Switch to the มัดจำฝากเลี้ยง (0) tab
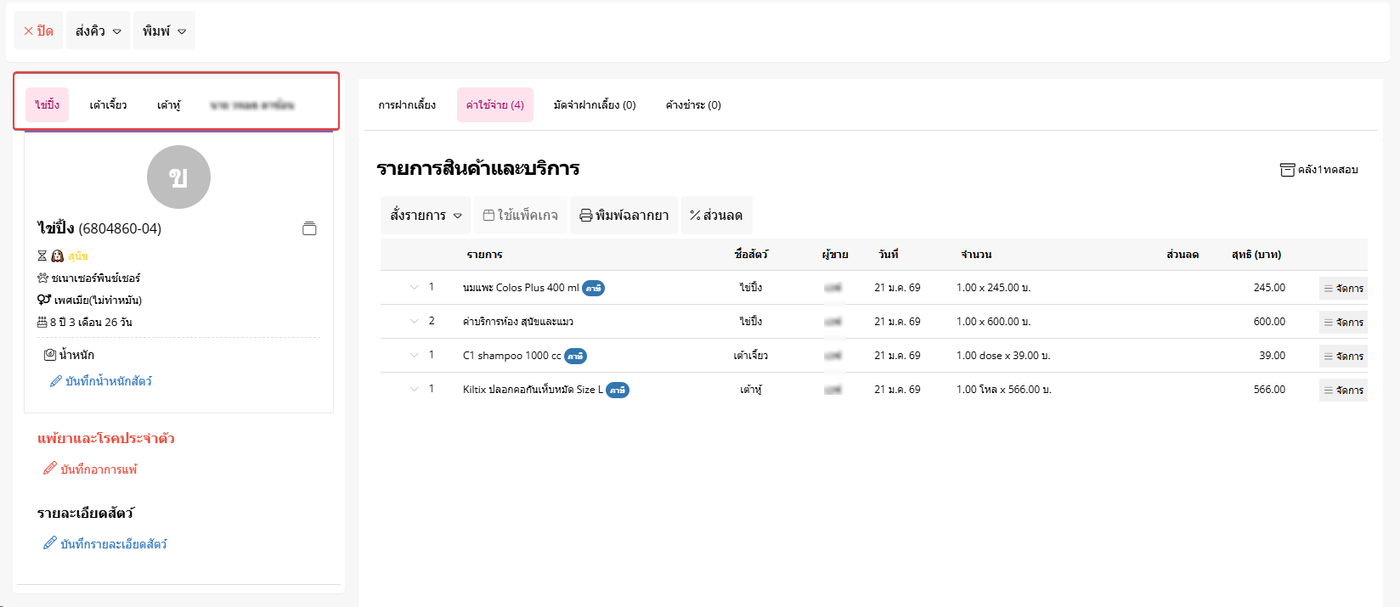This screenshot has width=1400, height=607. [595, 105]
